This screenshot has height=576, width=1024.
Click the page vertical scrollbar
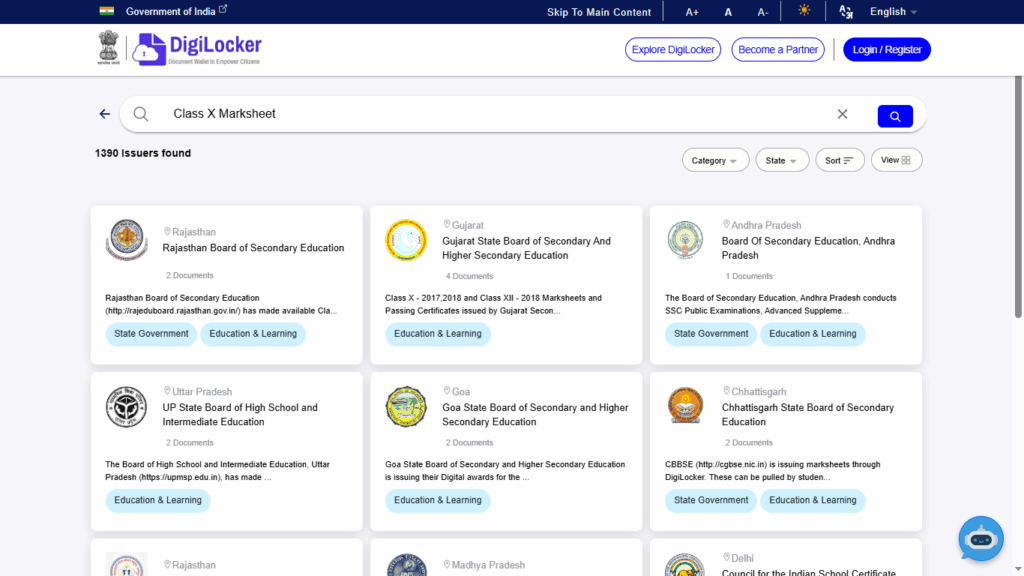click(x=1018, y=196)
